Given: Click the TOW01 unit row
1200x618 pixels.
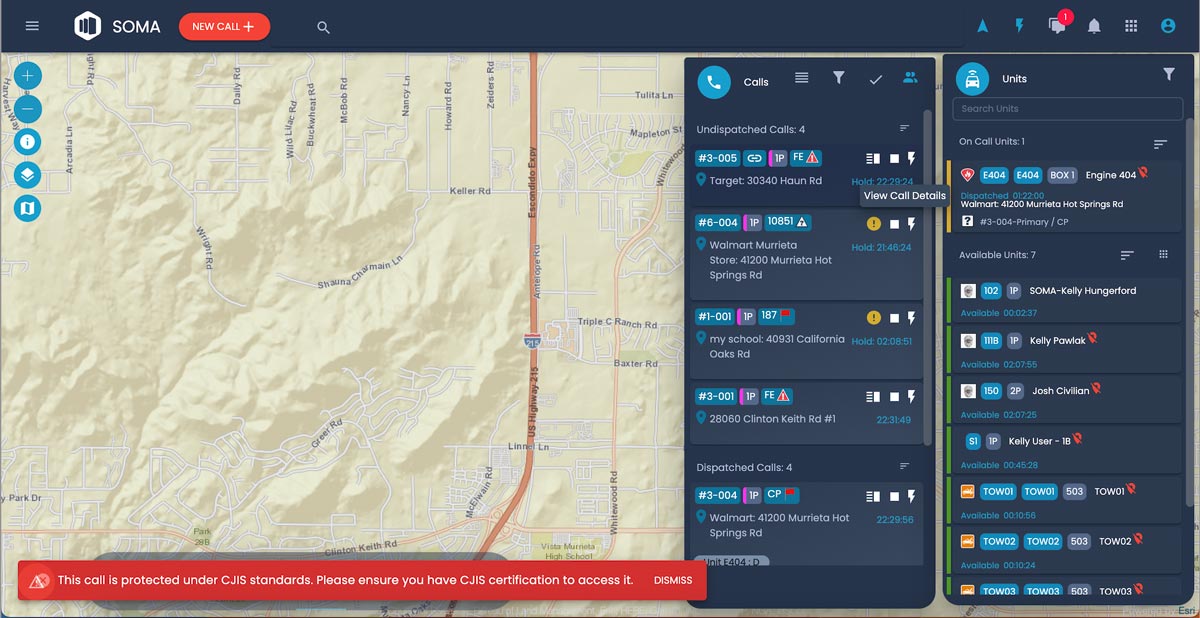Looking at the screenshot, I should [x=1066, y=500].
